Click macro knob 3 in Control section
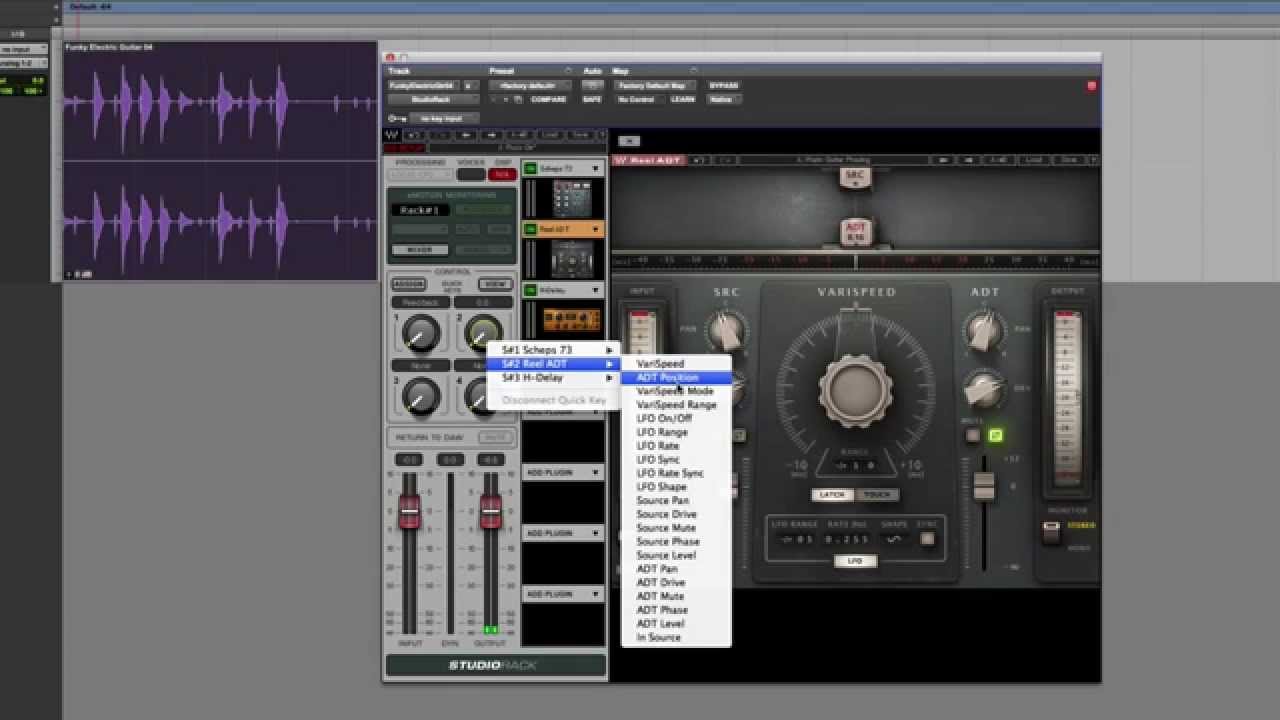Viewport: 1280px width, 720px height. click(421, 397)
